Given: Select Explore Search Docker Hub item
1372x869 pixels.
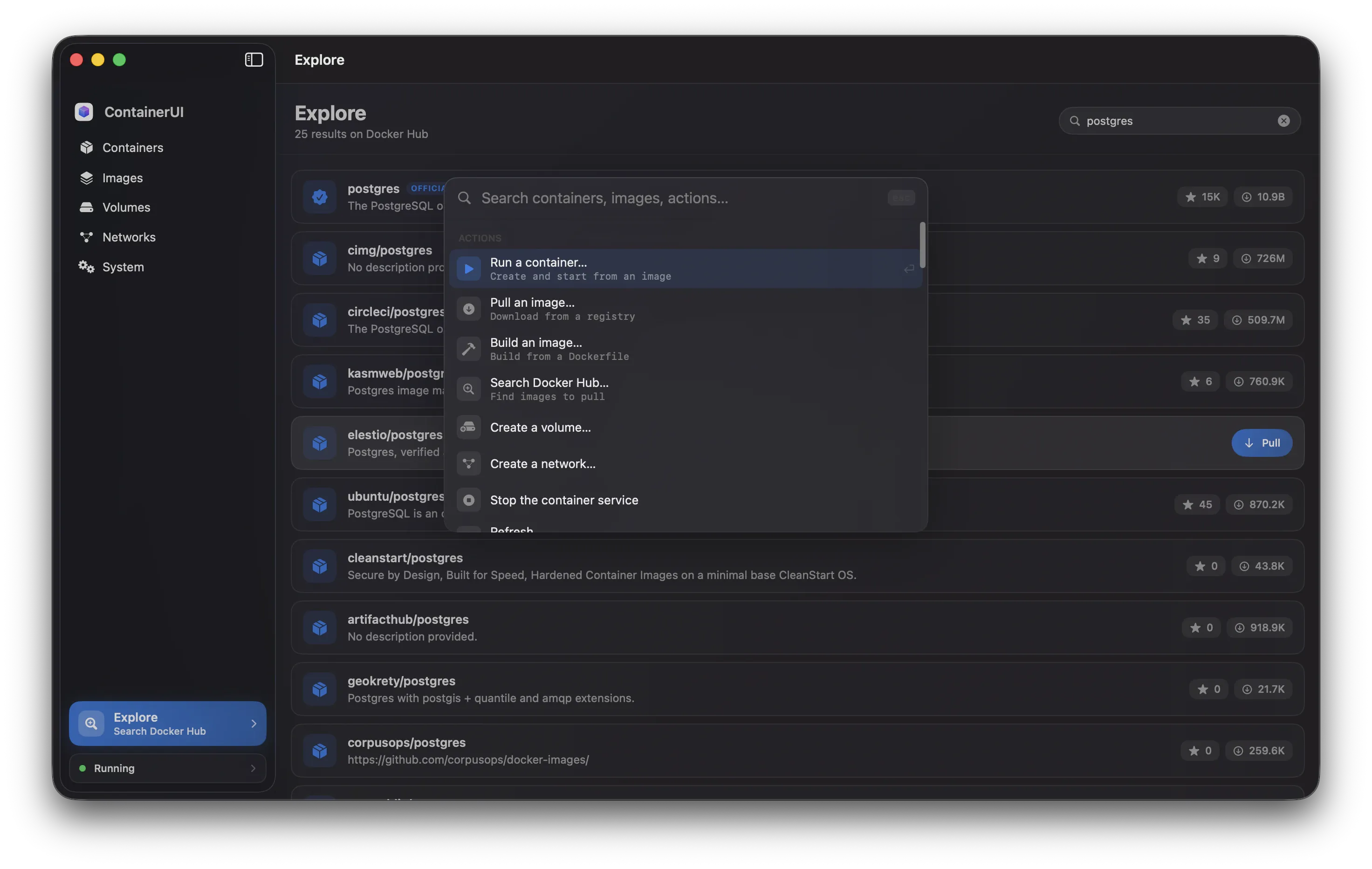Looking at the screenshot, I should 167,723.
